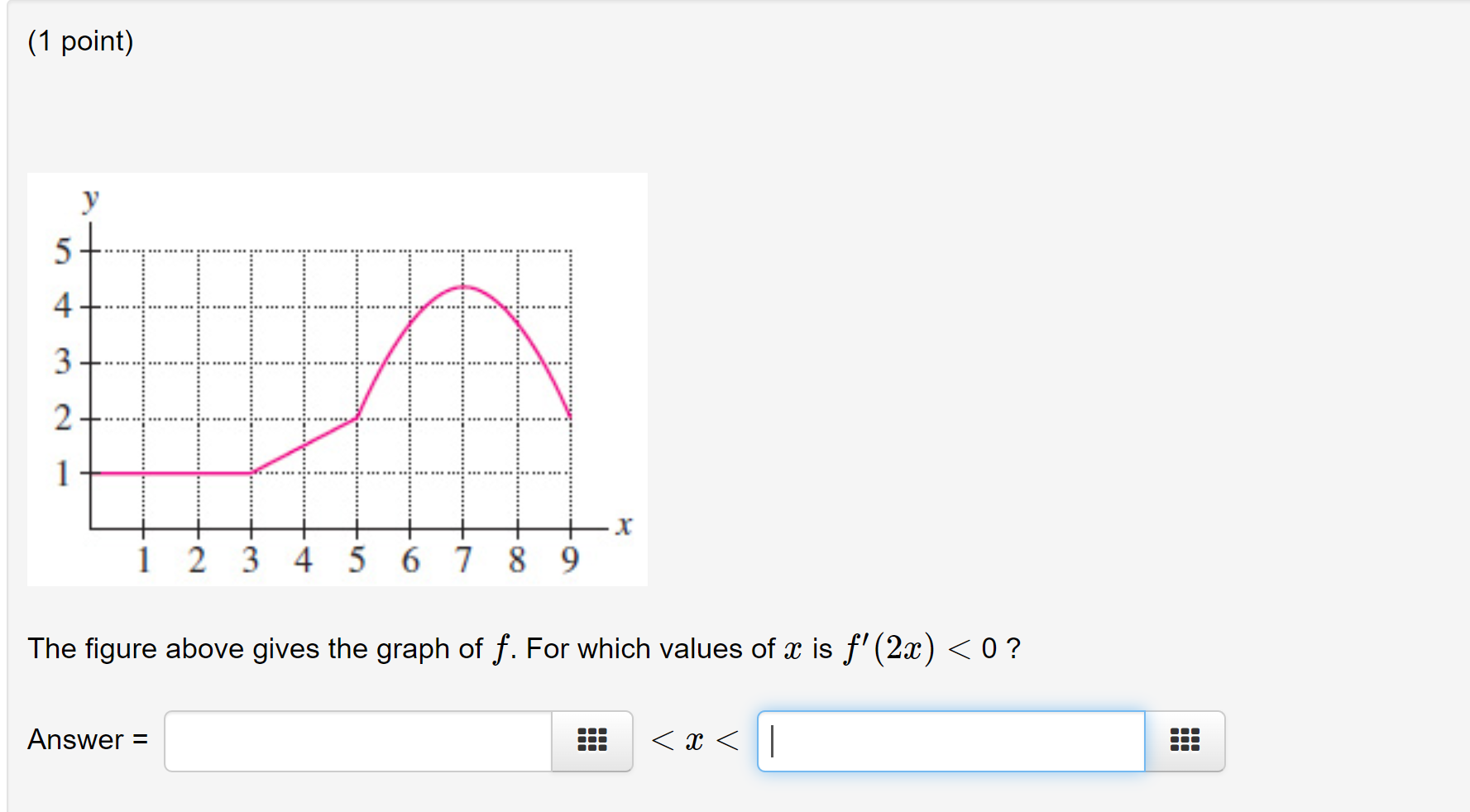Click the keypad grid icon beside the focused input
This screenshot has height=812, width=1470.
click(x=1184, y=740)
